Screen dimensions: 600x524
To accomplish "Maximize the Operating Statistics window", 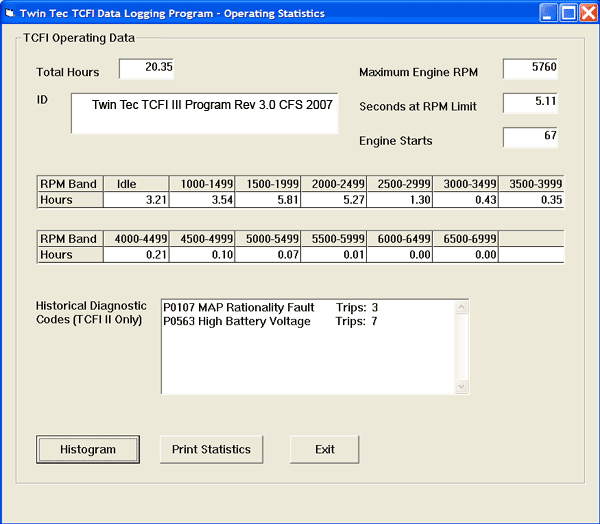I will (x=567, y=13).
